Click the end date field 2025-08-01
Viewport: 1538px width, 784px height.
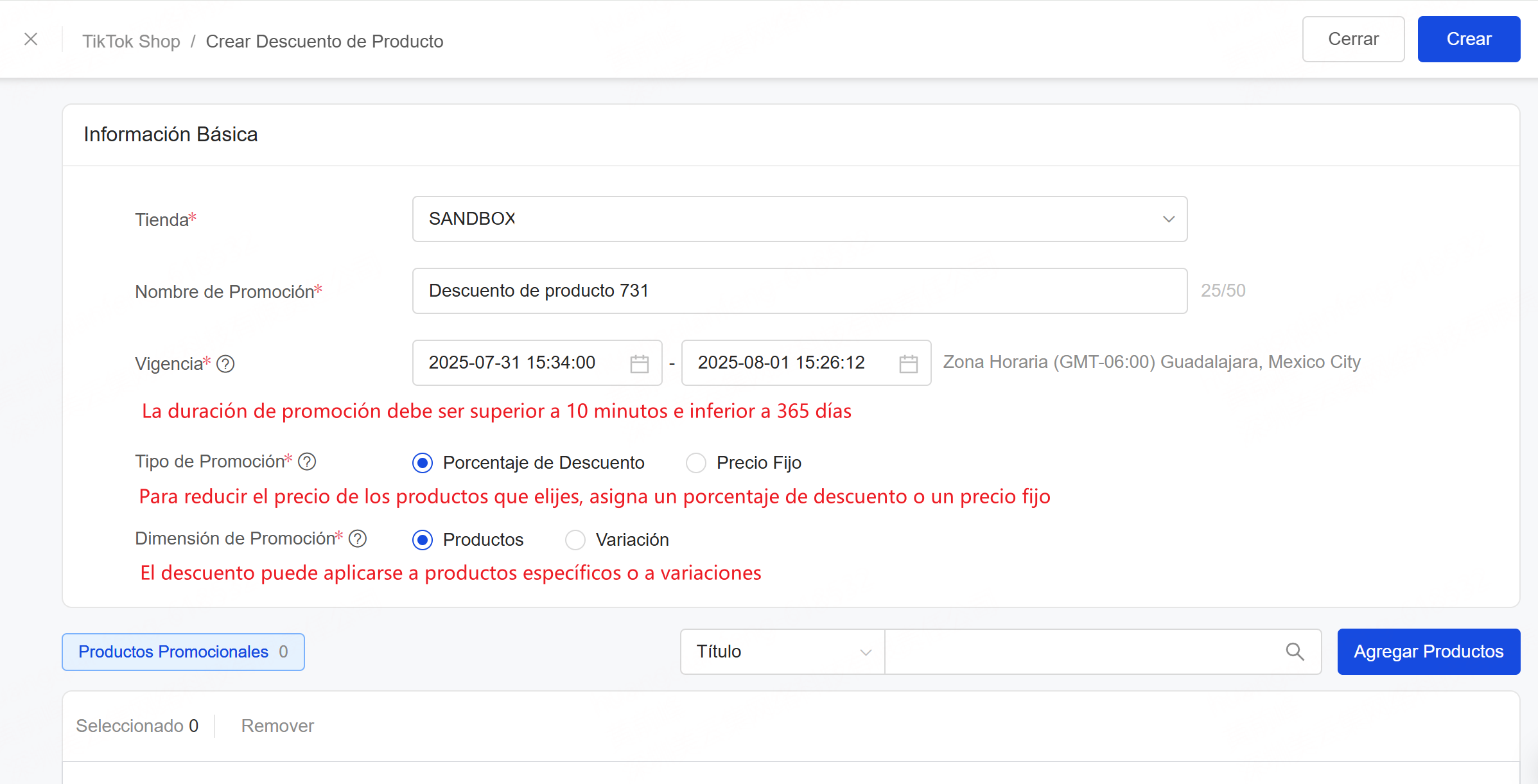[x=806, y=363]
